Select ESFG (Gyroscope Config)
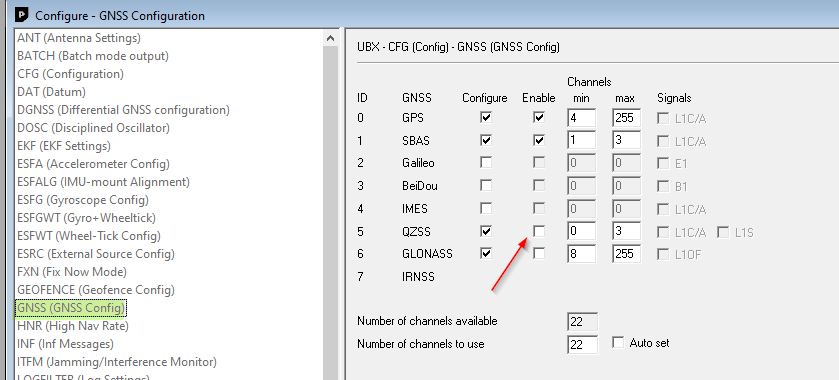 coord(83,200)
